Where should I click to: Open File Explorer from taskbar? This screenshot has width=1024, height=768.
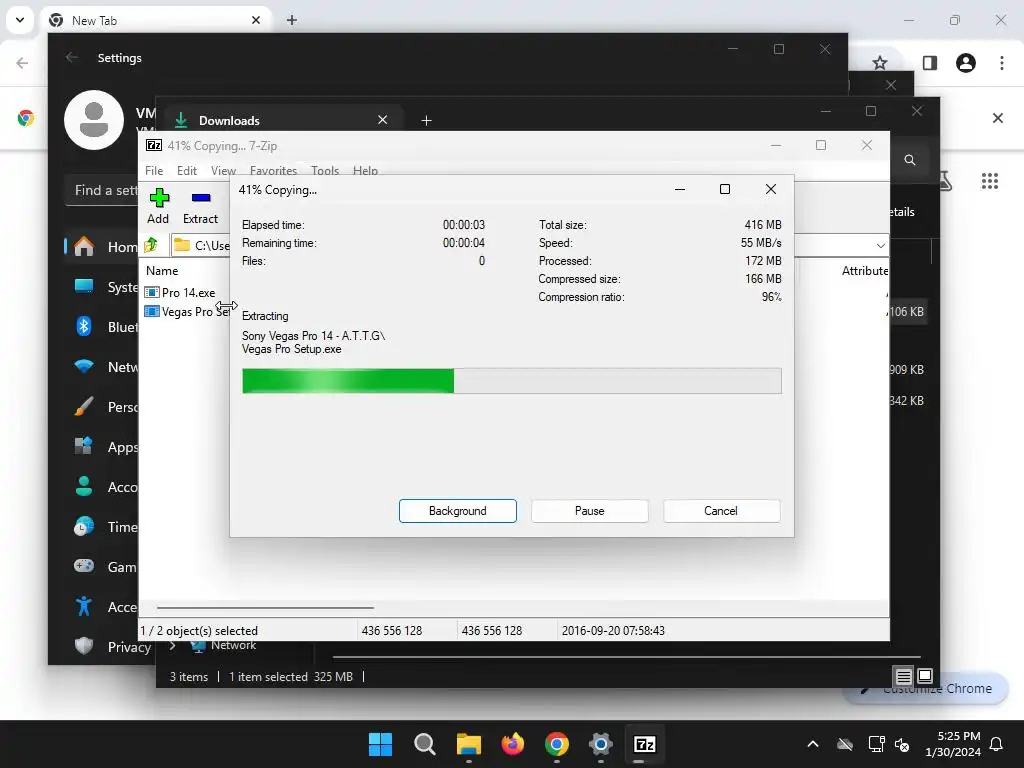click(x=469, y=744)
